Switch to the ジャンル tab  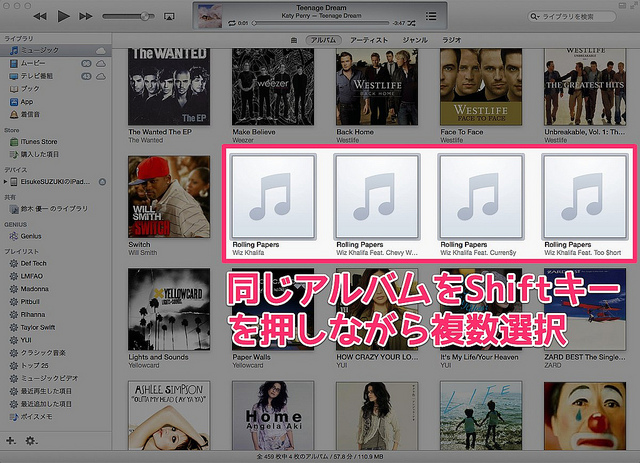click(415, 40)
